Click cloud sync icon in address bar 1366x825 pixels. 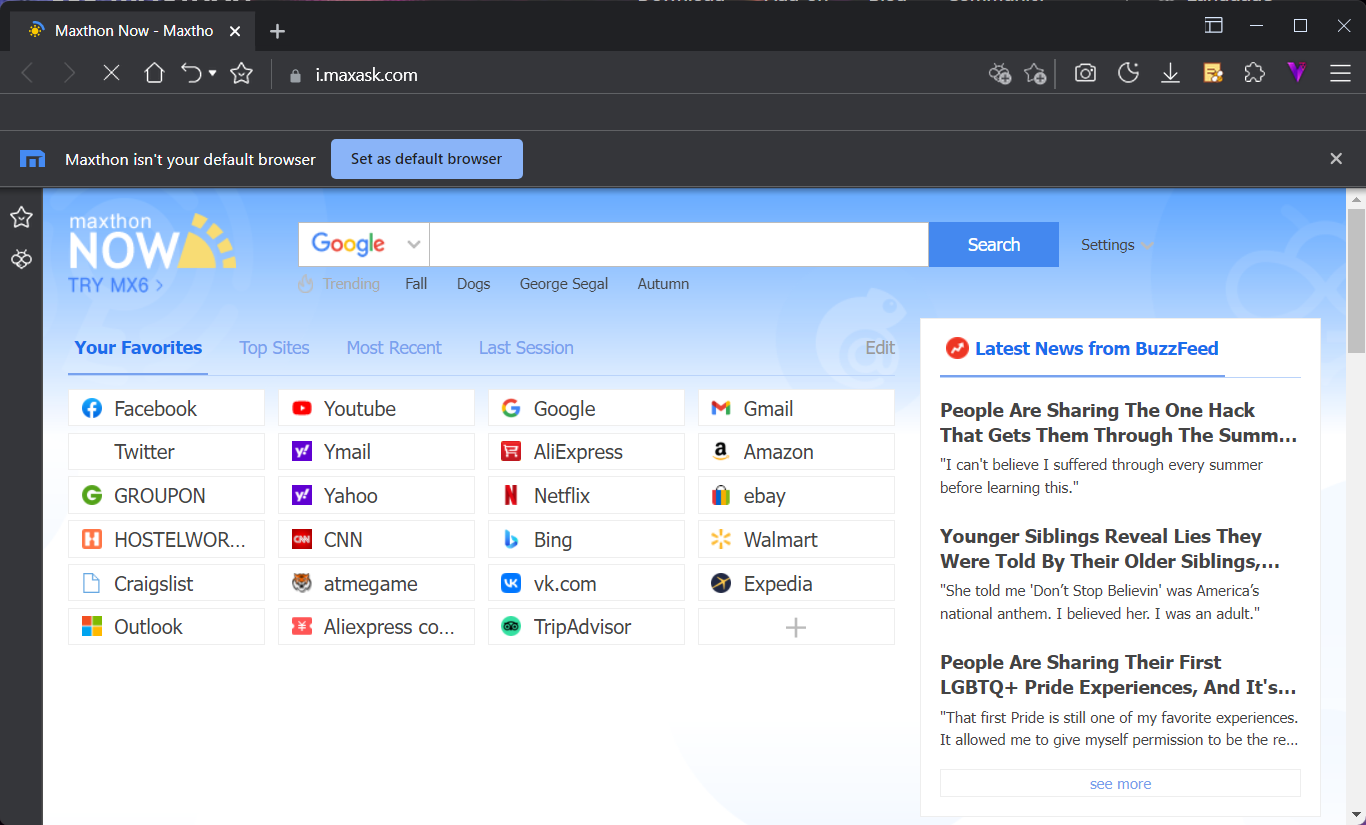[x=999, y=73]
